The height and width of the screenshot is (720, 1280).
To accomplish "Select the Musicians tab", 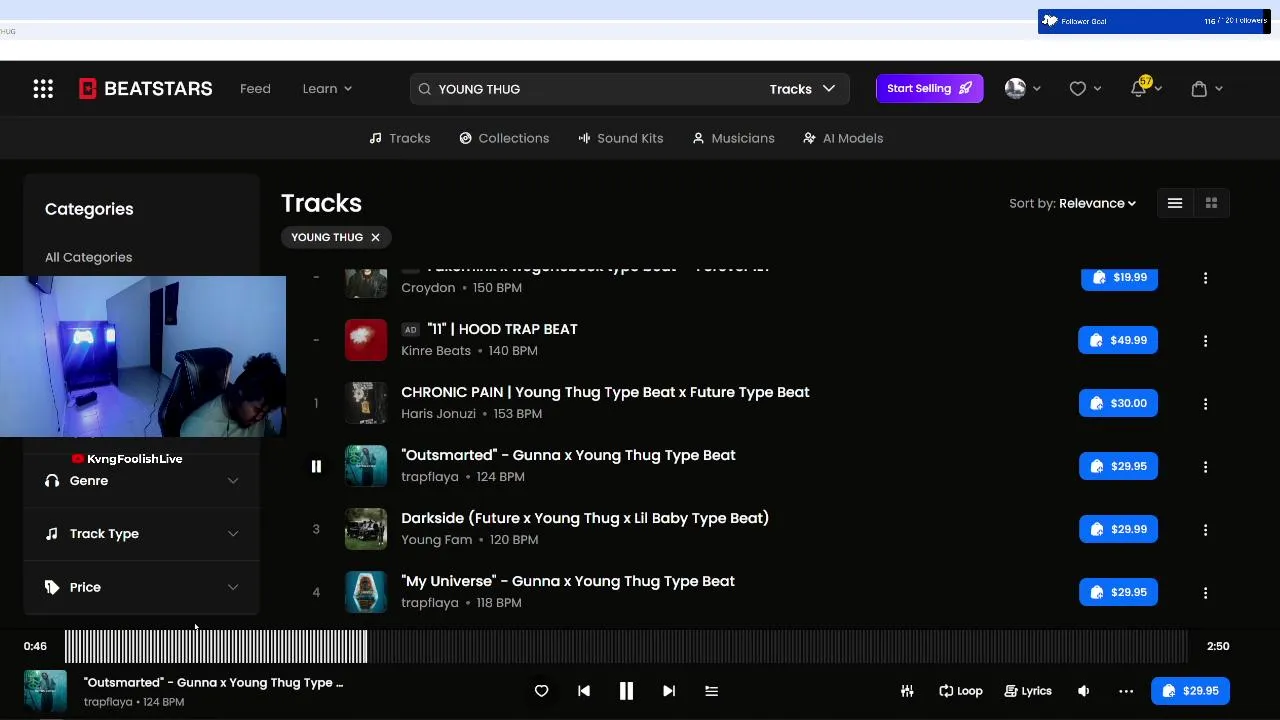I will 733,138.
